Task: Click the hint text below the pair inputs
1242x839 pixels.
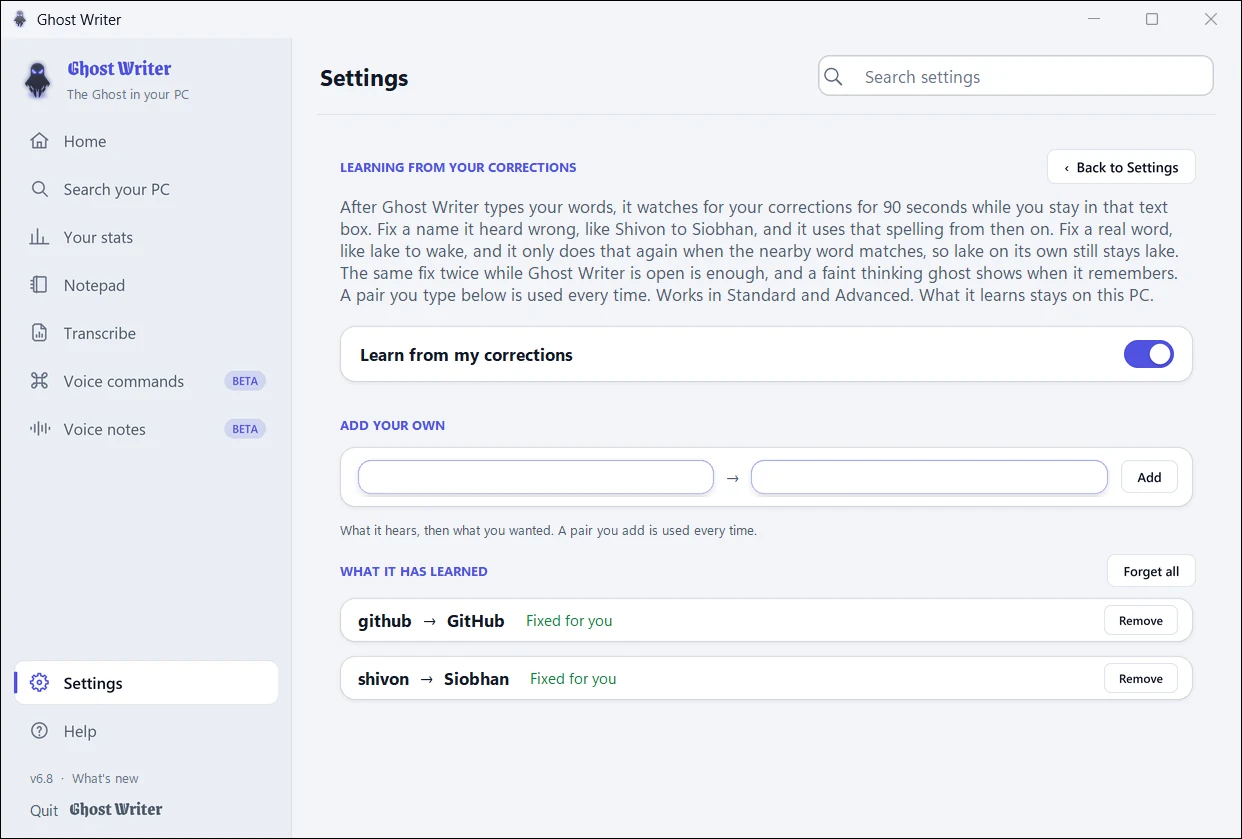Action: 548,530
